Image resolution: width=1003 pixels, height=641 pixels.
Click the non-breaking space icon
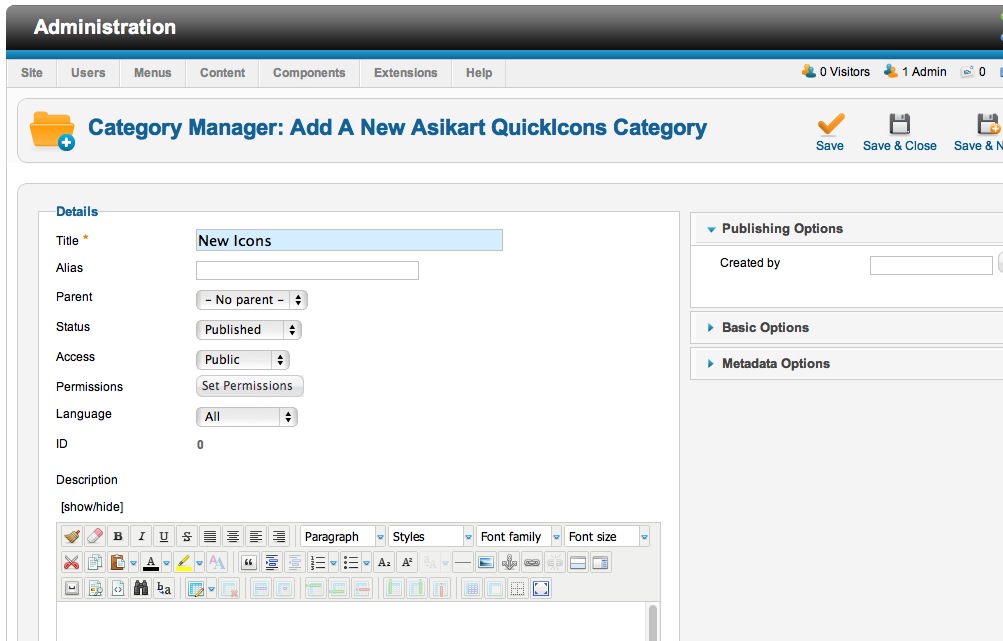[x=72, y=588]
